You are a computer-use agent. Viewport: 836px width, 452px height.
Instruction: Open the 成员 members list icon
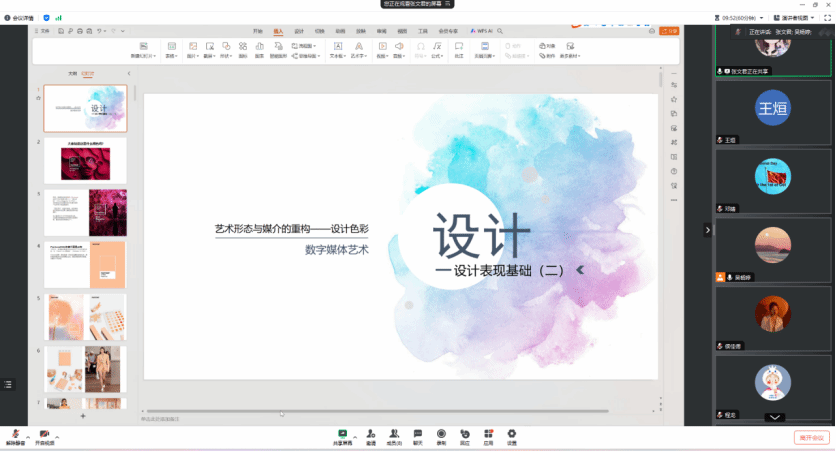[393, 436]
